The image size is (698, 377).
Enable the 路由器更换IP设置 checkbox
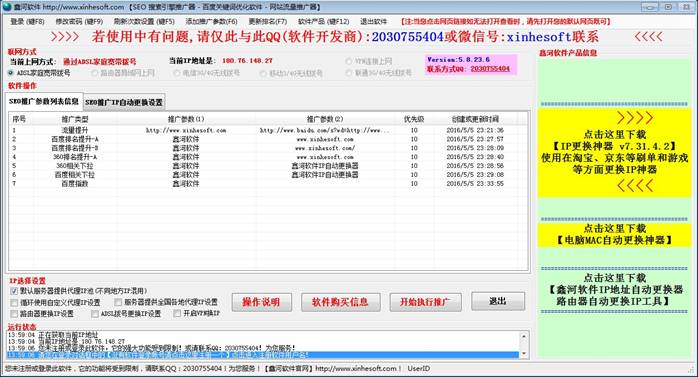click(14, 314)
